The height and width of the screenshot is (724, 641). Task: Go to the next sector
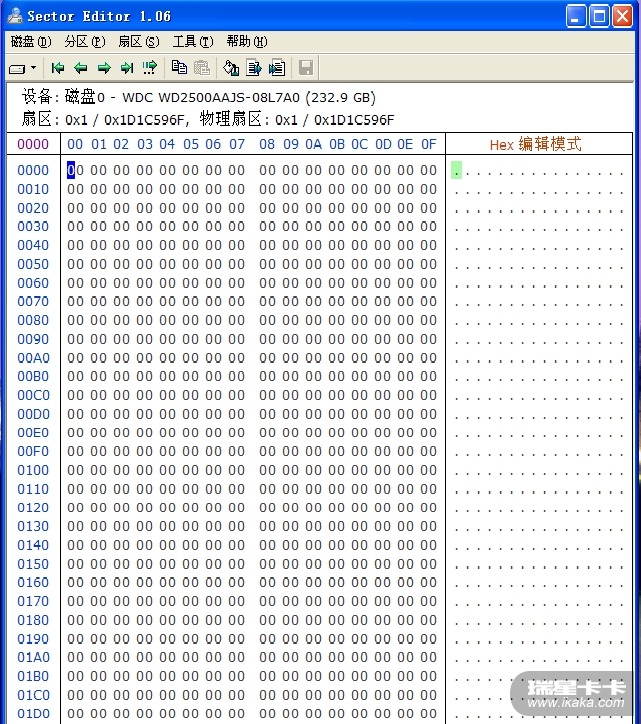coord(104,68)
